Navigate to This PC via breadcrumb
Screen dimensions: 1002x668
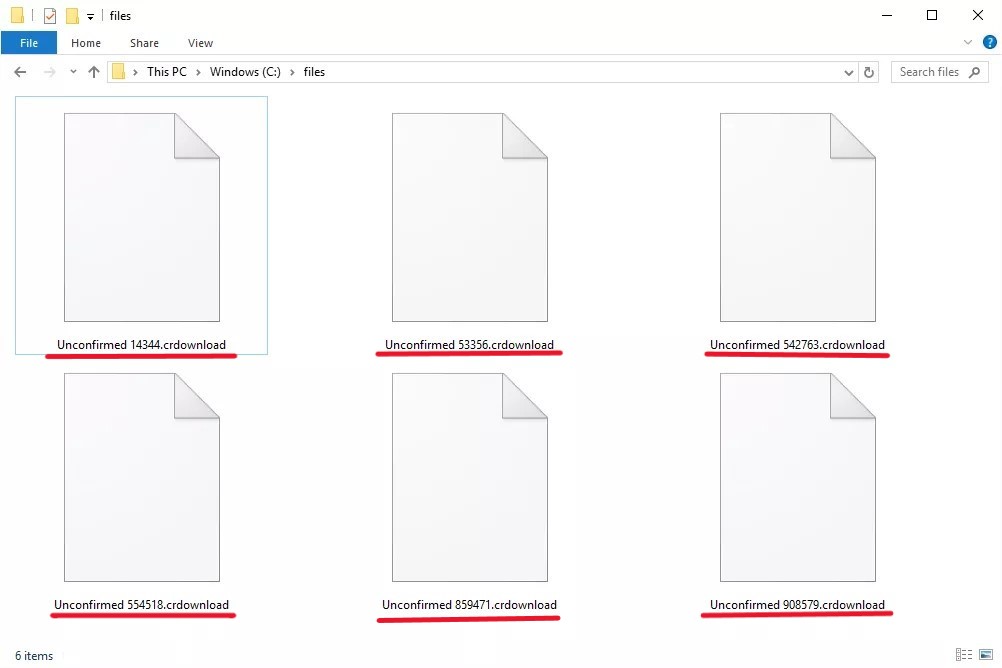click(166, 71)
